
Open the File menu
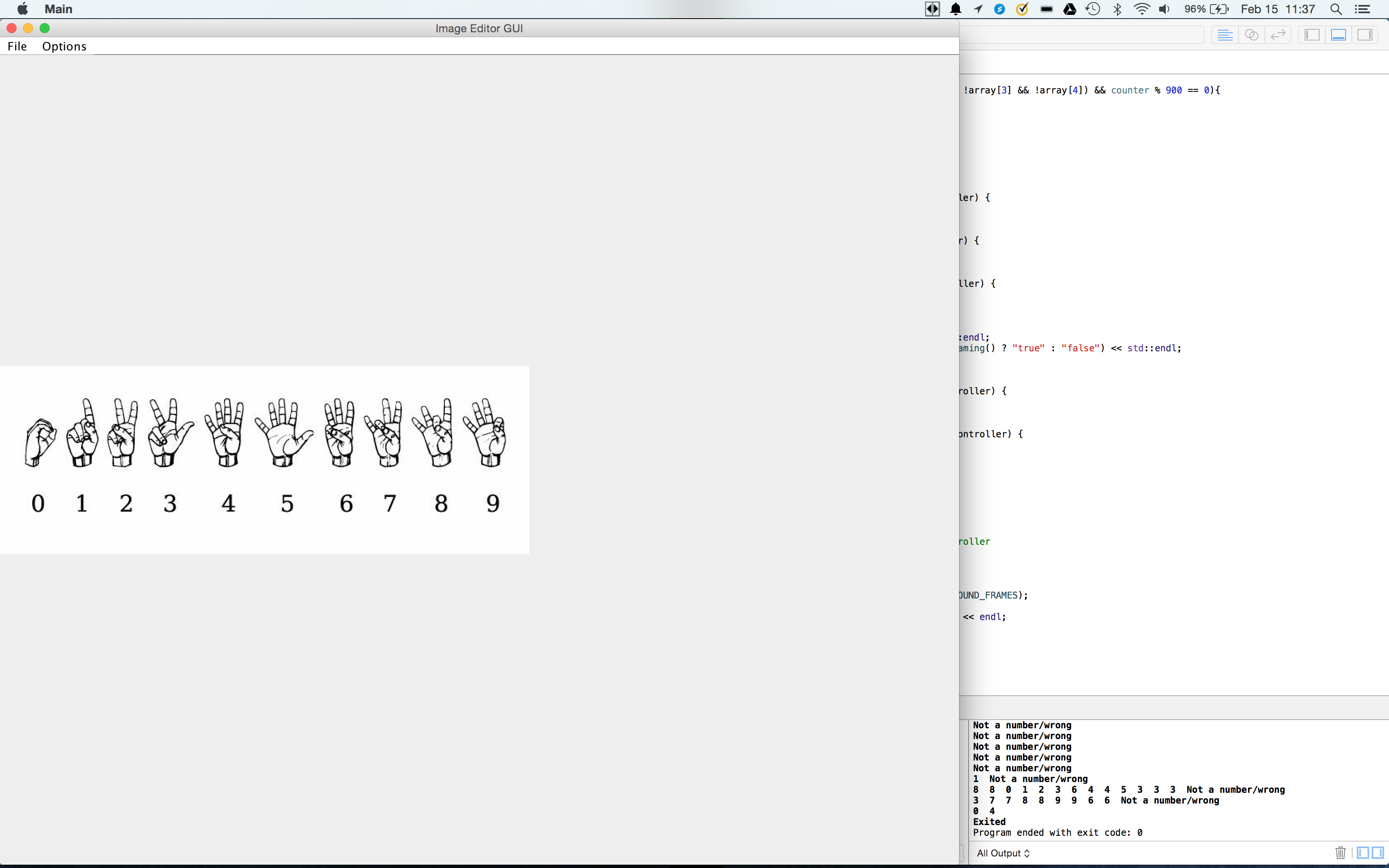click(17, 46)
